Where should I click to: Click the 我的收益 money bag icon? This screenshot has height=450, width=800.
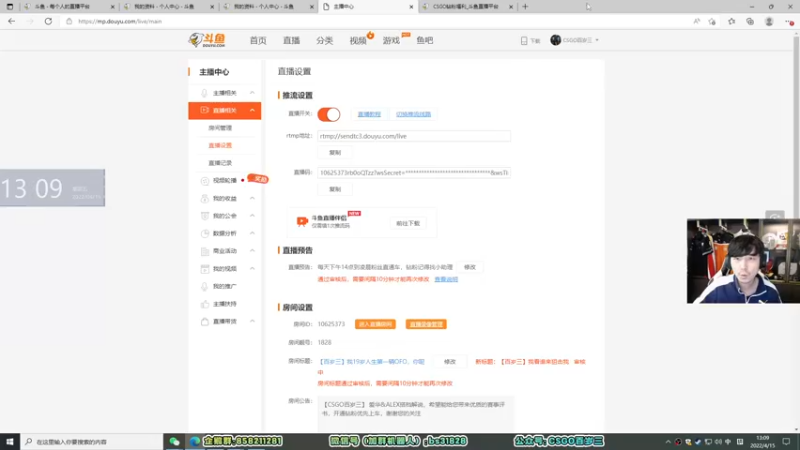(205, 198)
